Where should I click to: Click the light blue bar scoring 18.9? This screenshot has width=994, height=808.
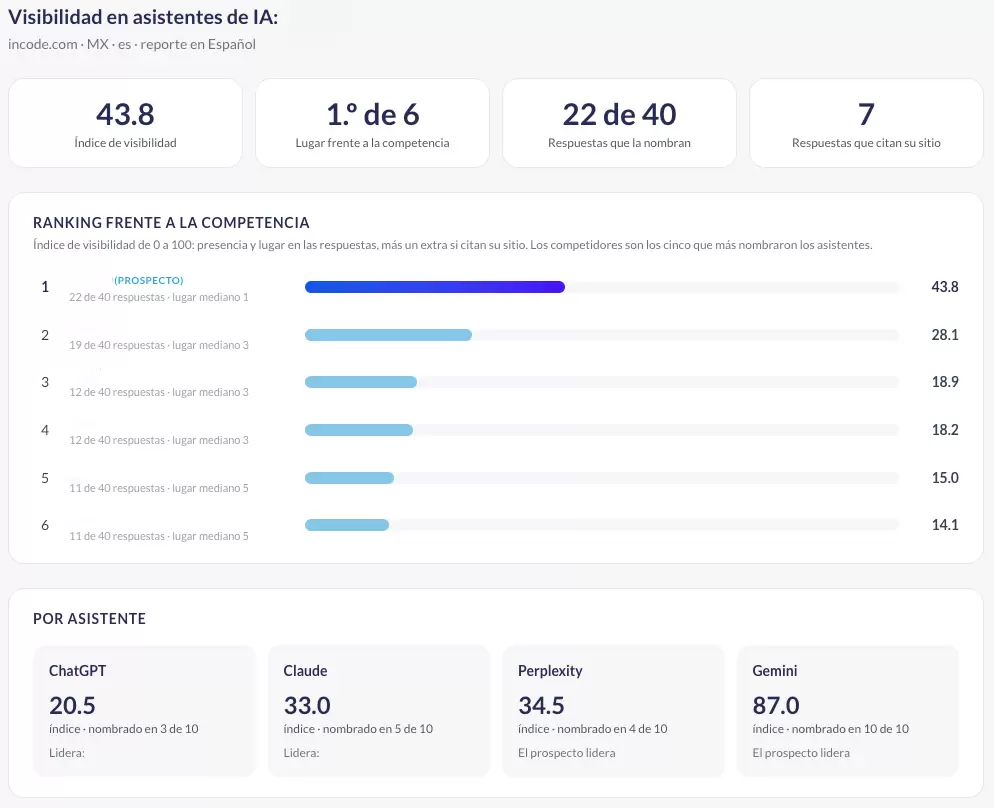click(x=361, y=382)
